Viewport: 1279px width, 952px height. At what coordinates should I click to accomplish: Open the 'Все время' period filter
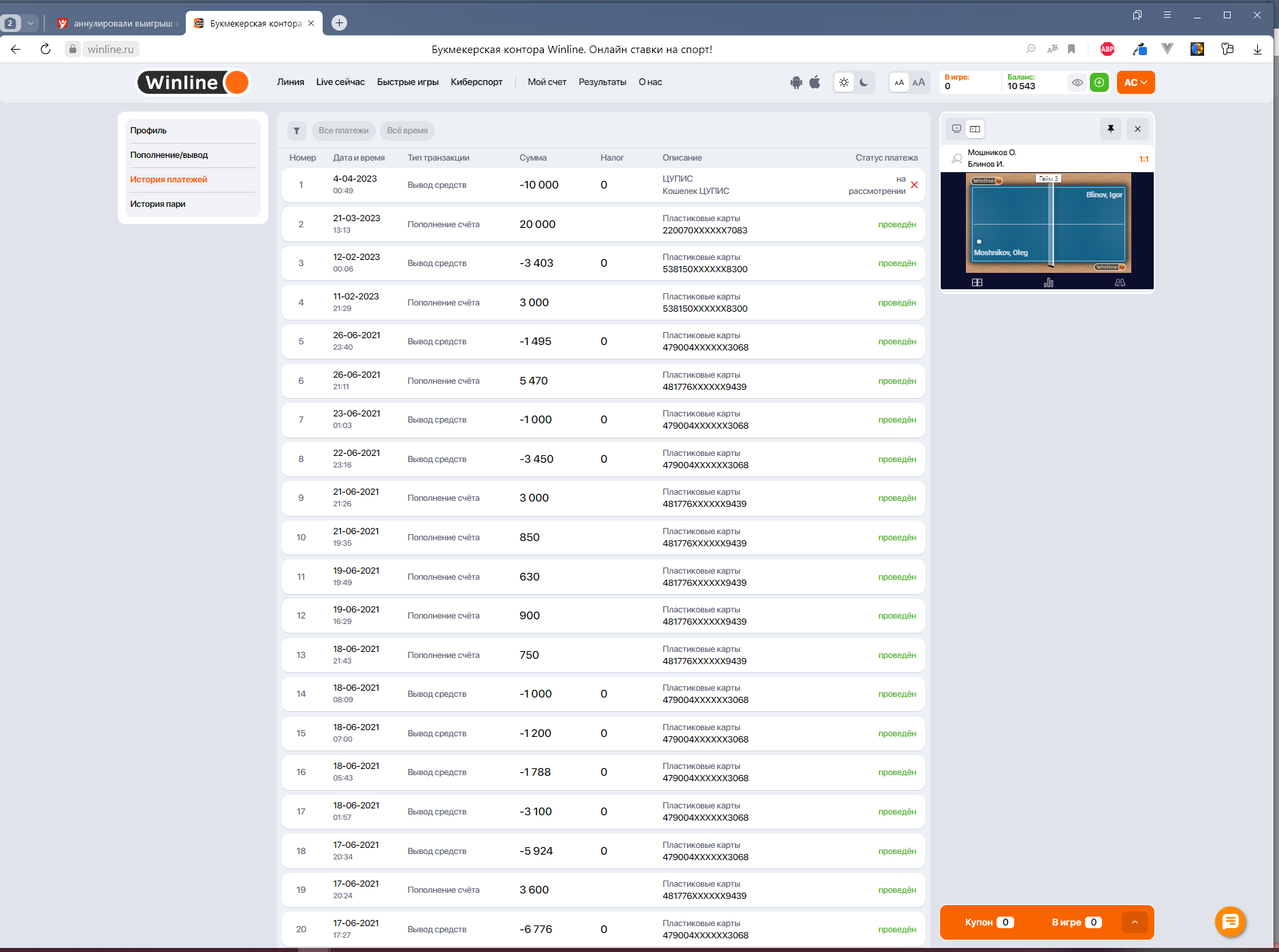point(407,131)
